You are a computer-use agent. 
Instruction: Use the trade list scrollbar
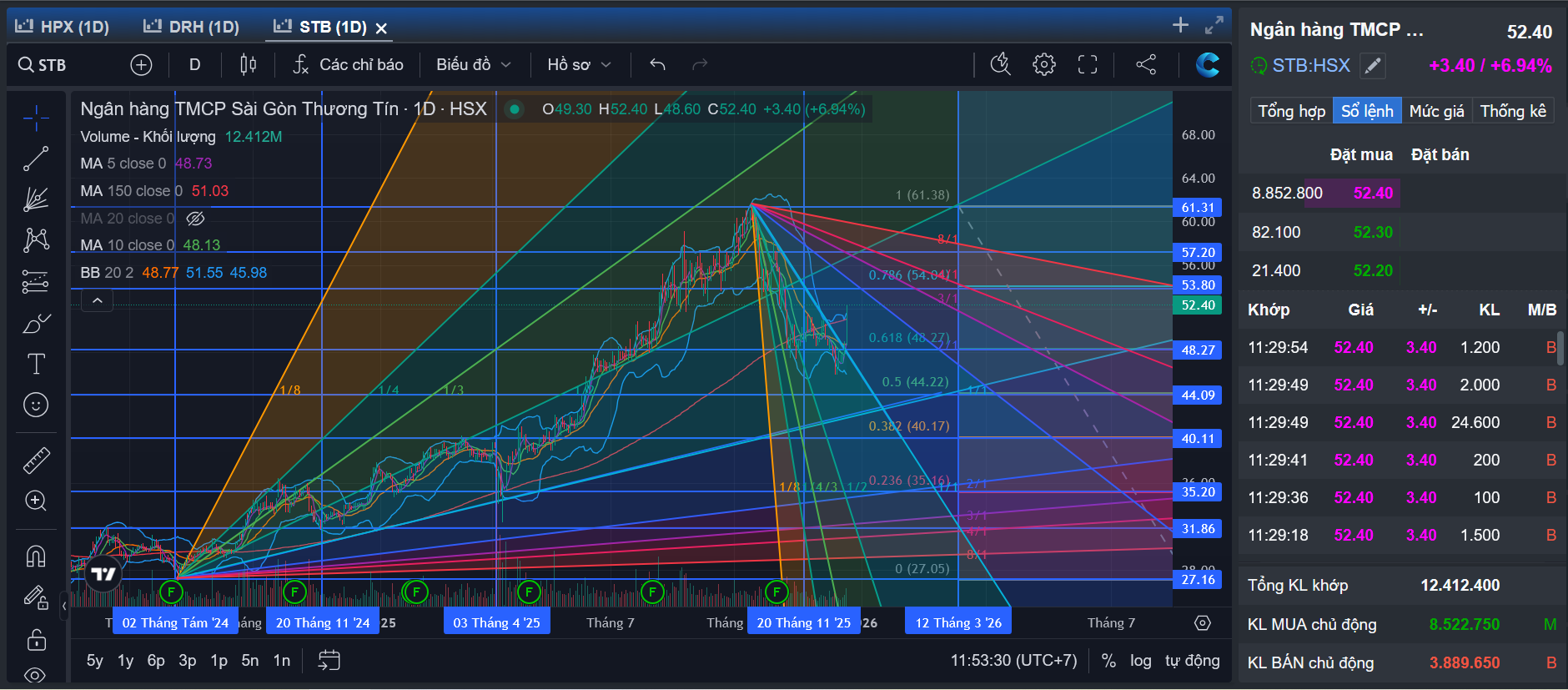tap(1560, 349)
